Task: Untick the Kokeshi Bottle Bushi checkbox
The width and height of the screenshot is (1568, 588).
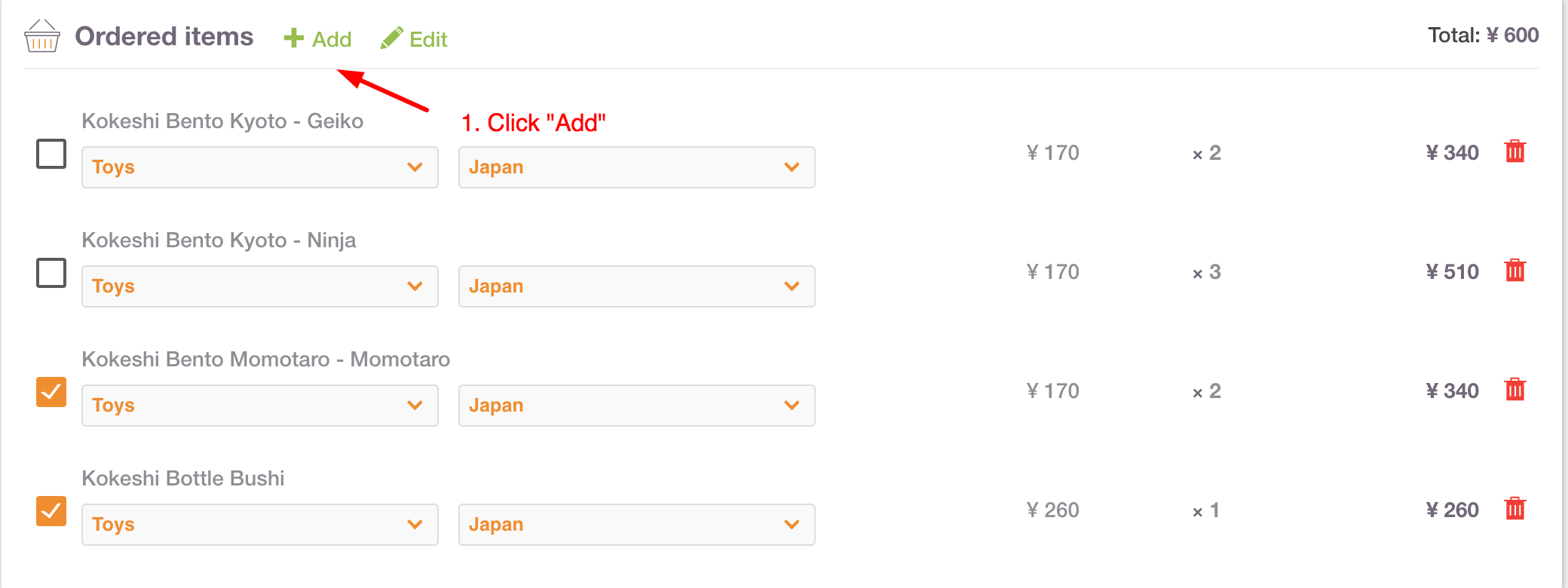Action: pos(51,511)
